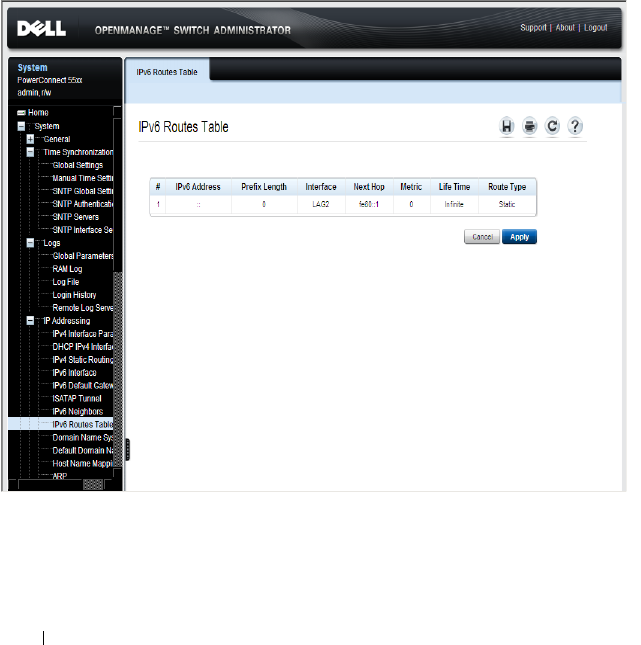Open Manual Time Settings tree item
This screenshot has height=645, width=641.
coord(83,178)
